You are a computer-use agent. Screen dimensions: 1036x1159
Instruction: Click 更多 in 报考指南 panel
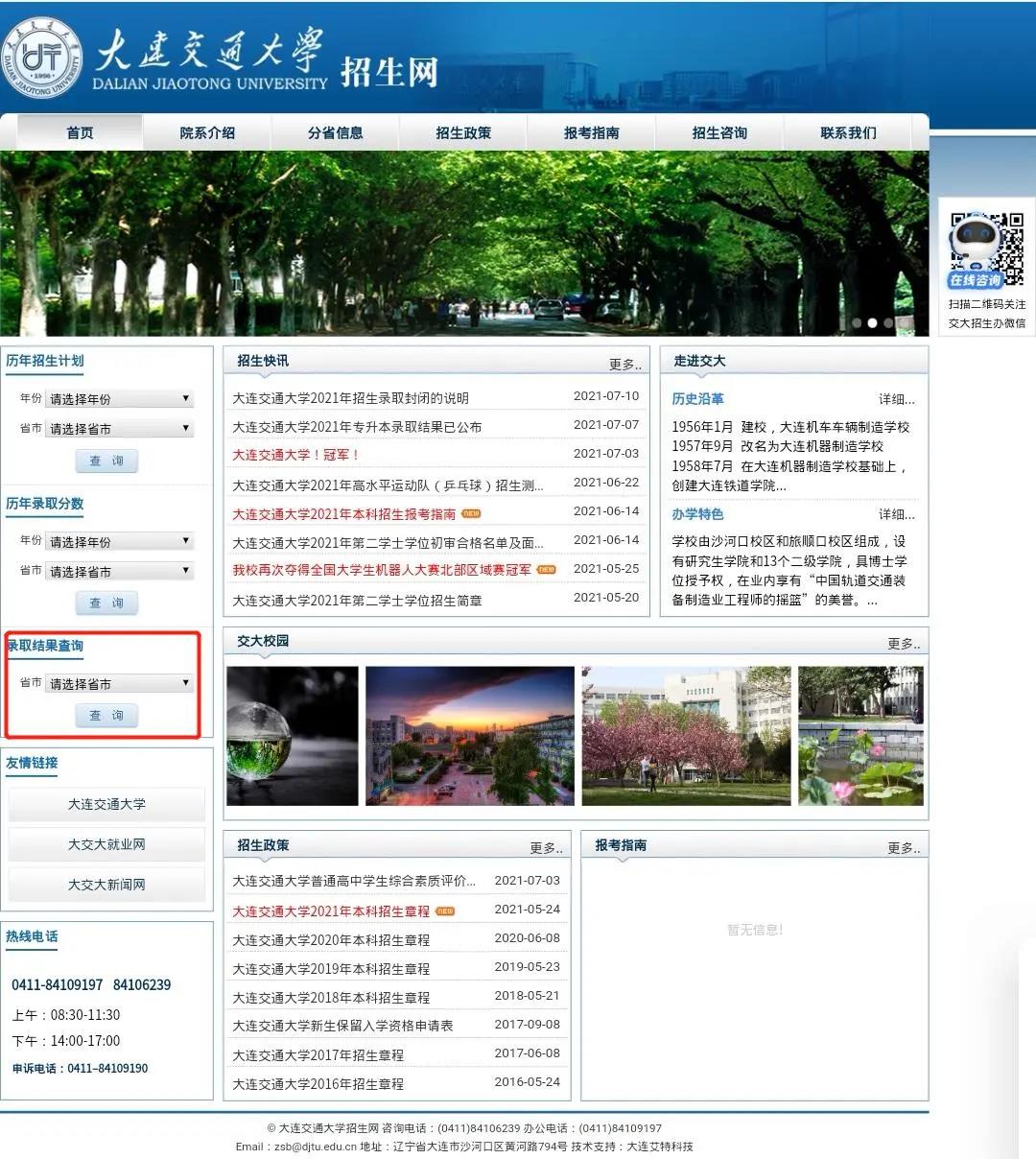pyautogui.click(x=904, y=848)
